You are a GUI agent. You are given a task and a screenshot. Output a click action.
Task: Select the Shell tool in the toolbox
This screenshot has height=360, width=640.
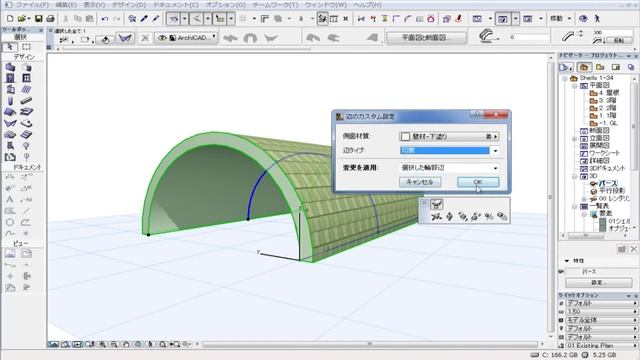click(x=10, y=123)
